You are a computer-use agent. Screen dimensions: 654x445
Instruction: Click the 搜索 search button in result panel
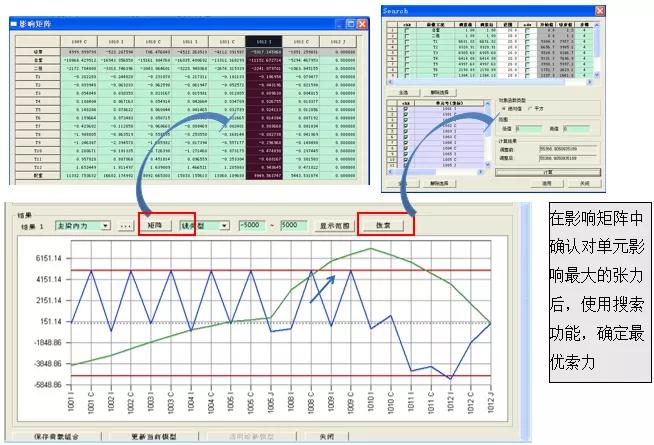383,226
